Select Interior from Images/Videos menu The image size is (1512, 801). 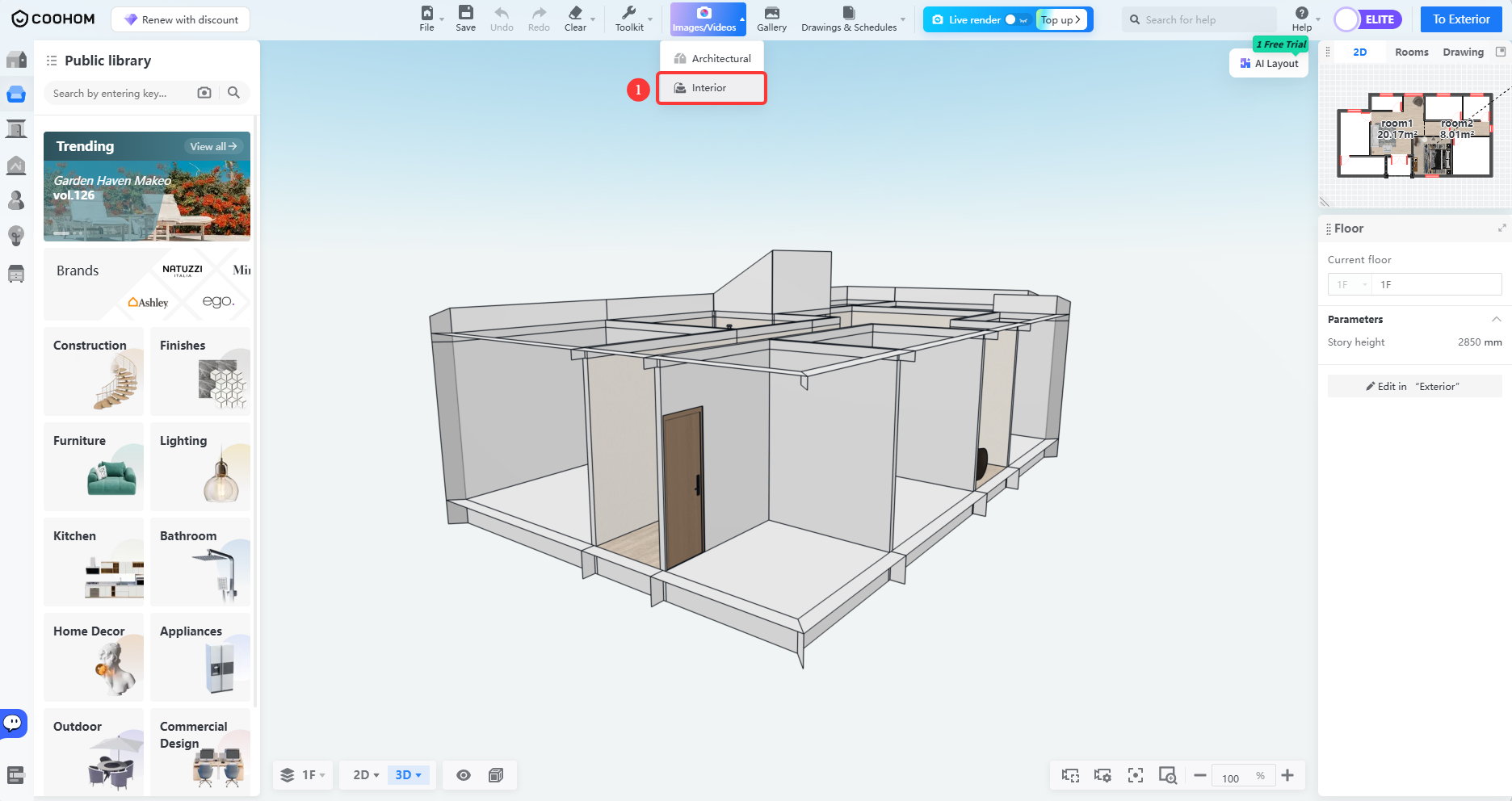coord(712,88)
